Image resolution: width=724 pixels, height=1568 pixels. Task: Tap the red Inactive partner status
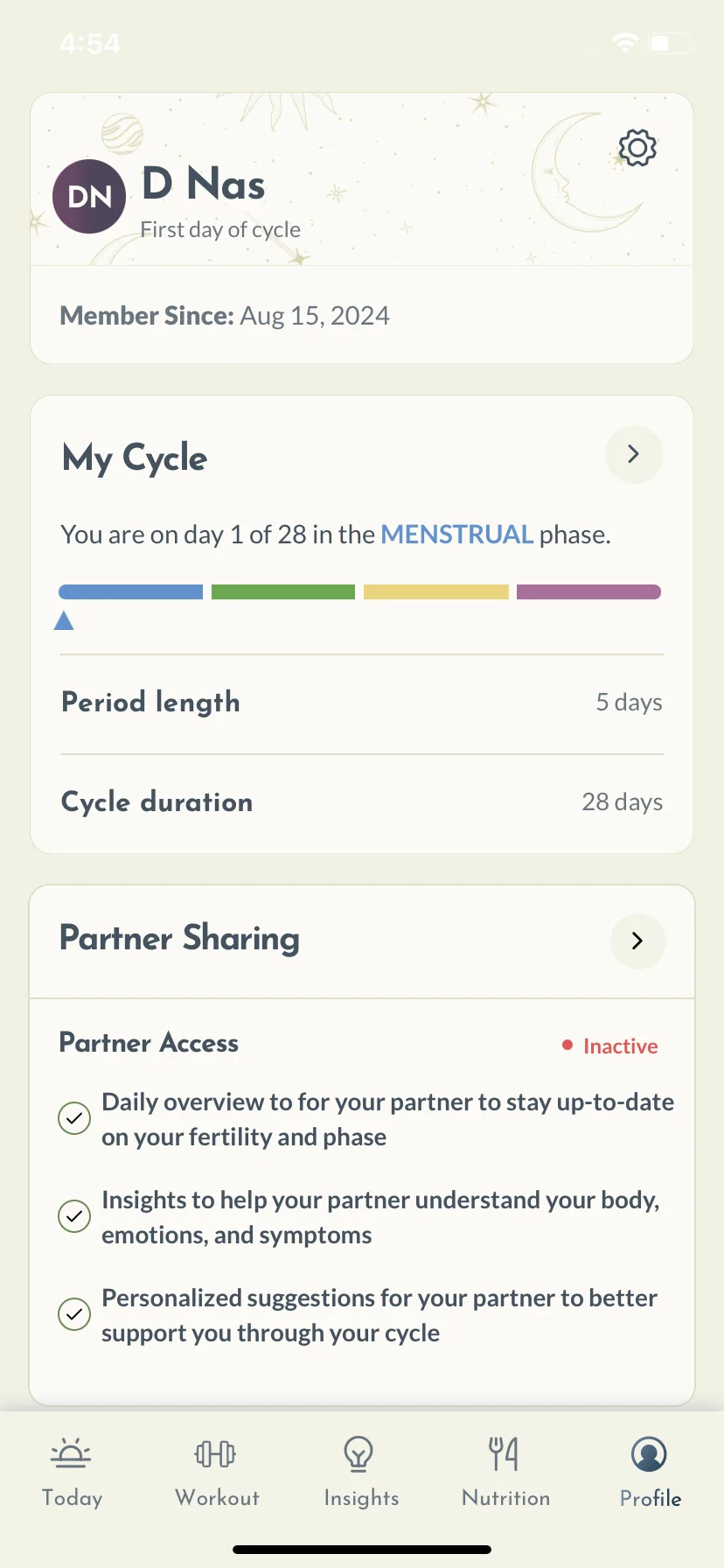(610, 1046)
